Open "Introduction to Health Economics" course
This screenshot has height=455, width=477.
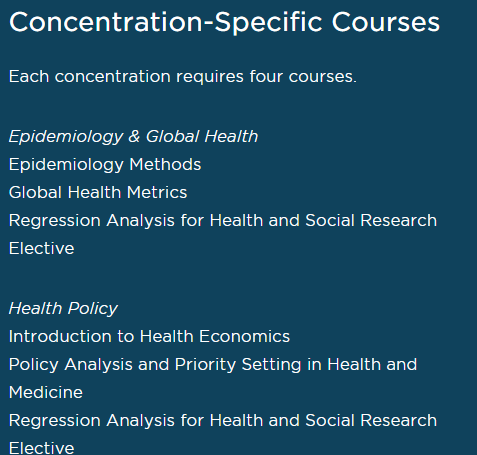coord(149,336)
